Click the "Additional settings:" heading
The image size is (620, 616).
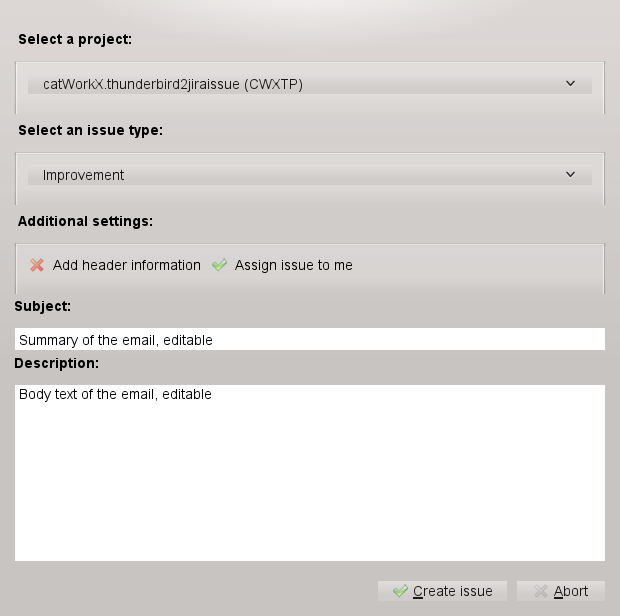(85, 220)
